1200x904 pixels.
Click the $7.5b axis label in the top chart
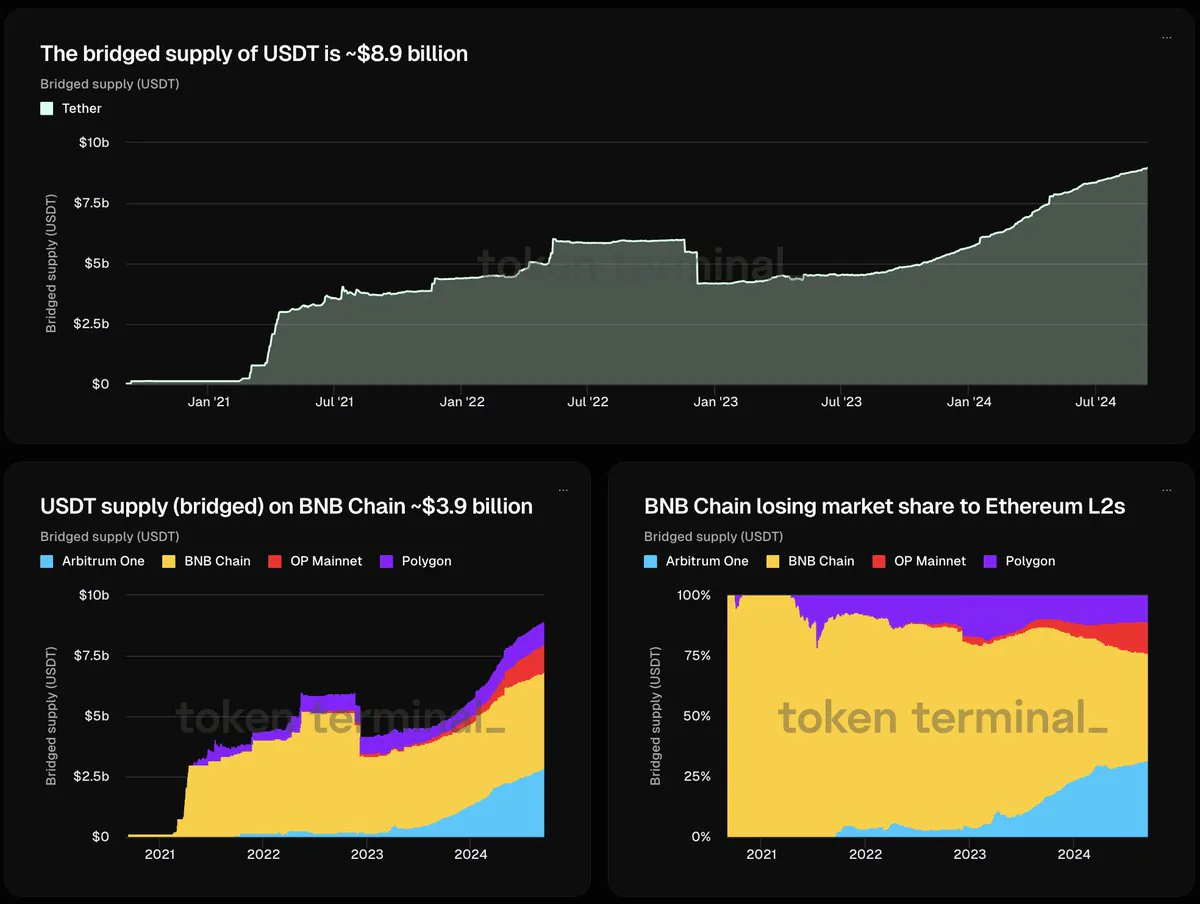click(x=93, y=203)
